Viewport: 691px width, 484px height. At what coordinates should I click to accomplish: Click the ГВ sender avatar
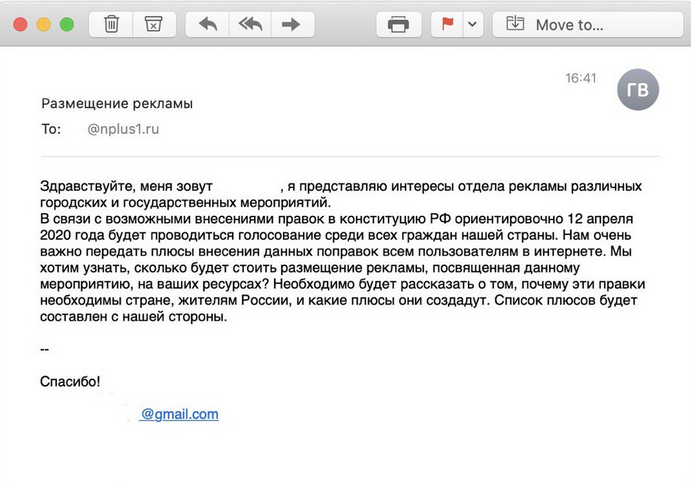(x=637, y=91)
